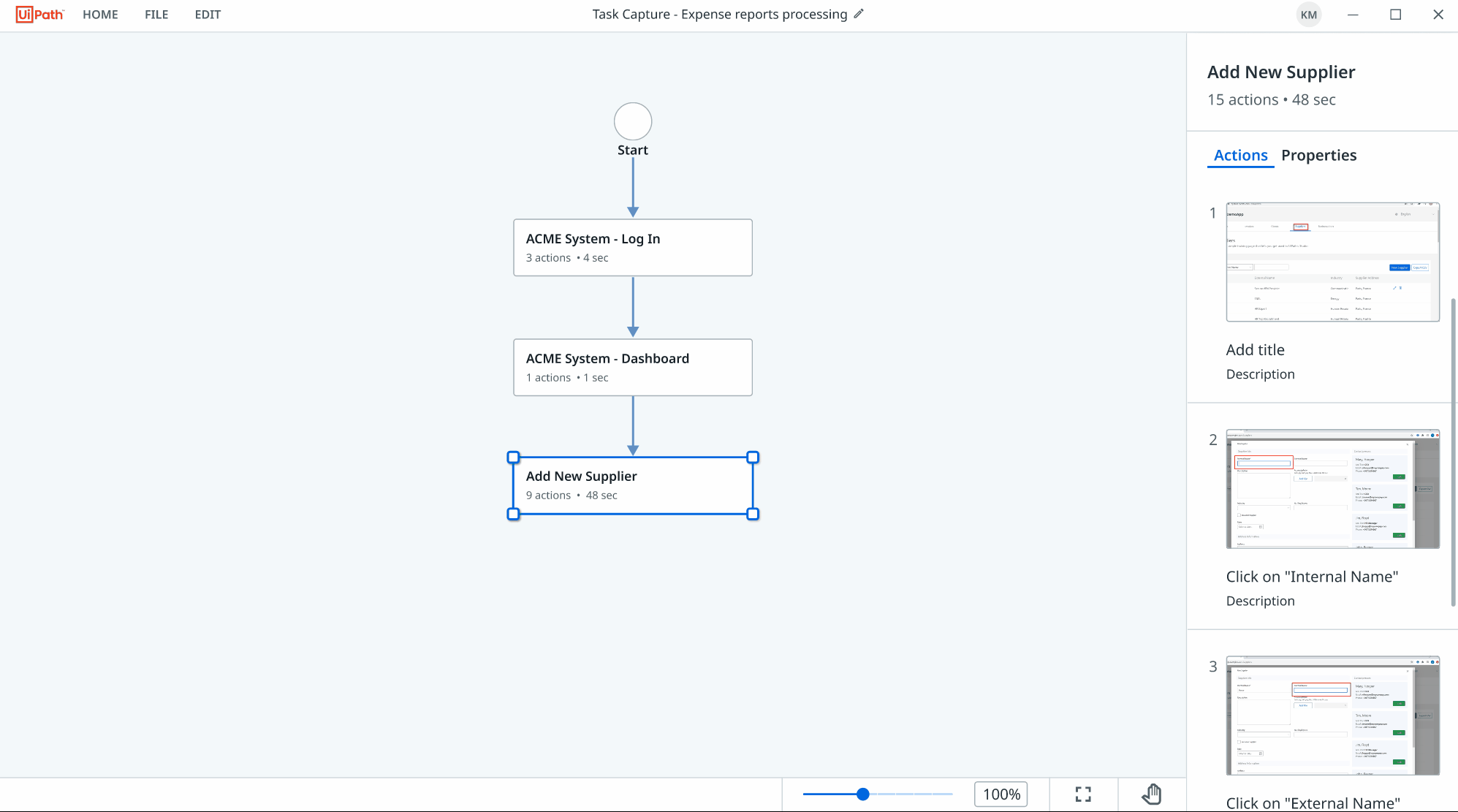Switch to the Properties tab
Viewport: 1458px width, 812px height.
[x=1318, y=155]
